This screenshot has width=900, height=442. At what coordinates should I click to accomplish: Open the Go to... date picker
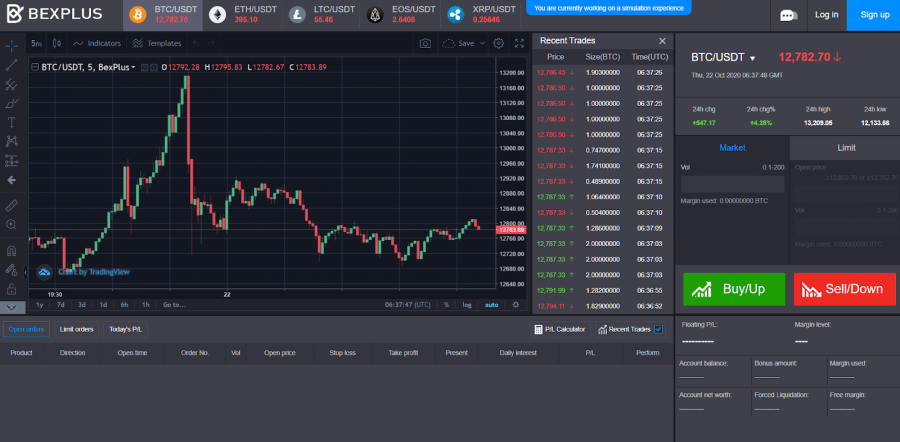pyautogui.click(x=174, y=305)
